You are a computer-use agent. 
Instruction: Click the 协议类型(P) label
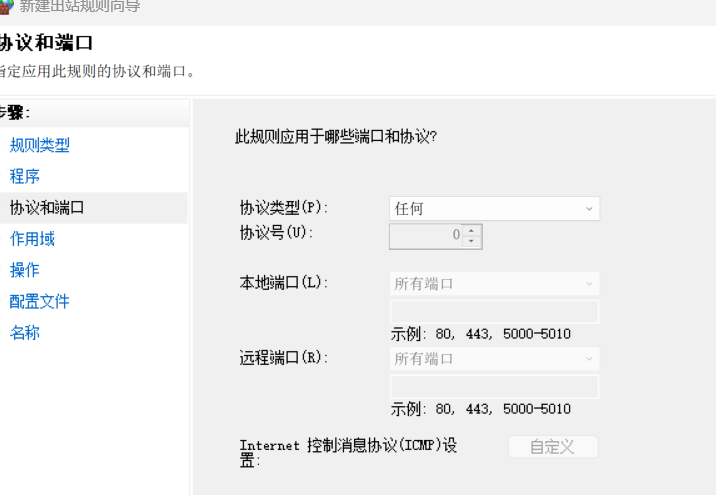click(284, 208)
